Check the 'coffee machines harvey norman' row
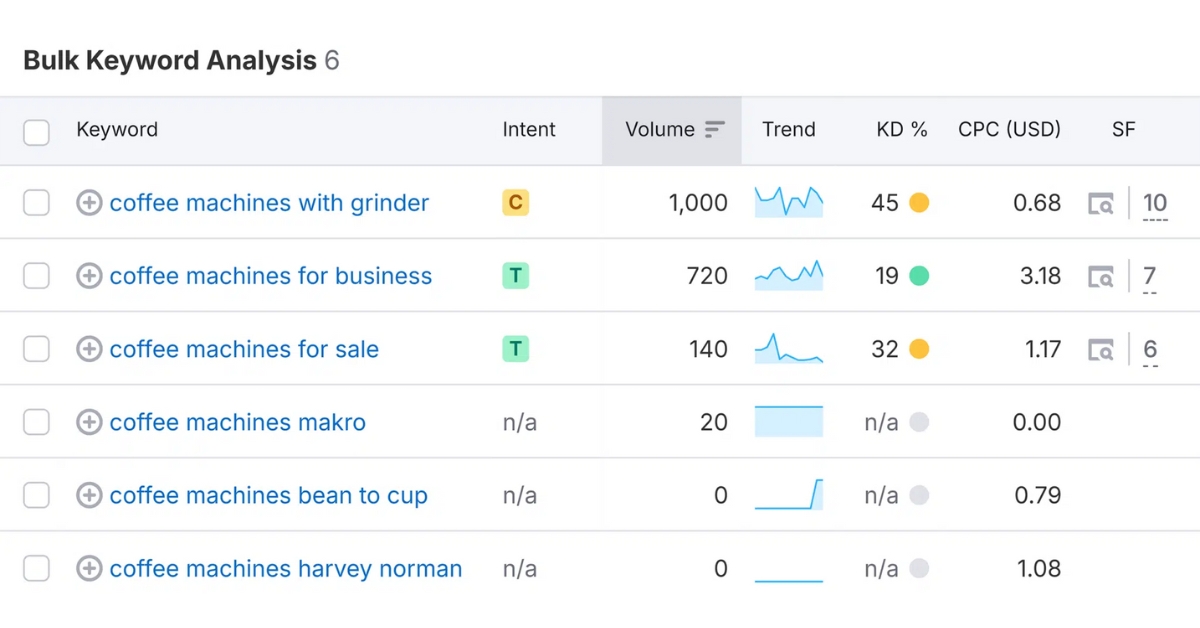This screenshot has width=1200, height=628. [x=36, y=569]
